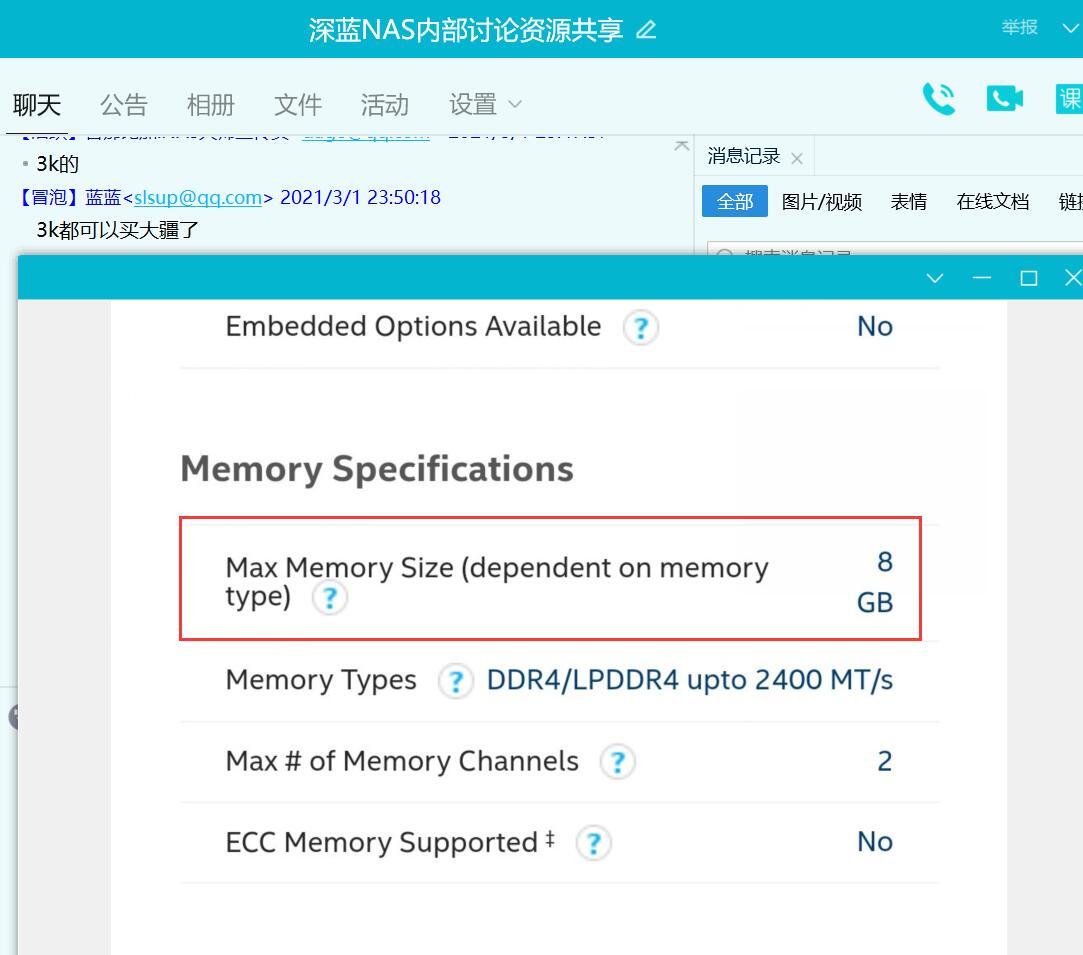The height and width of the screenshot is (955, 1083).
Task: Click the voice call icon
Action: coord(939,99)
